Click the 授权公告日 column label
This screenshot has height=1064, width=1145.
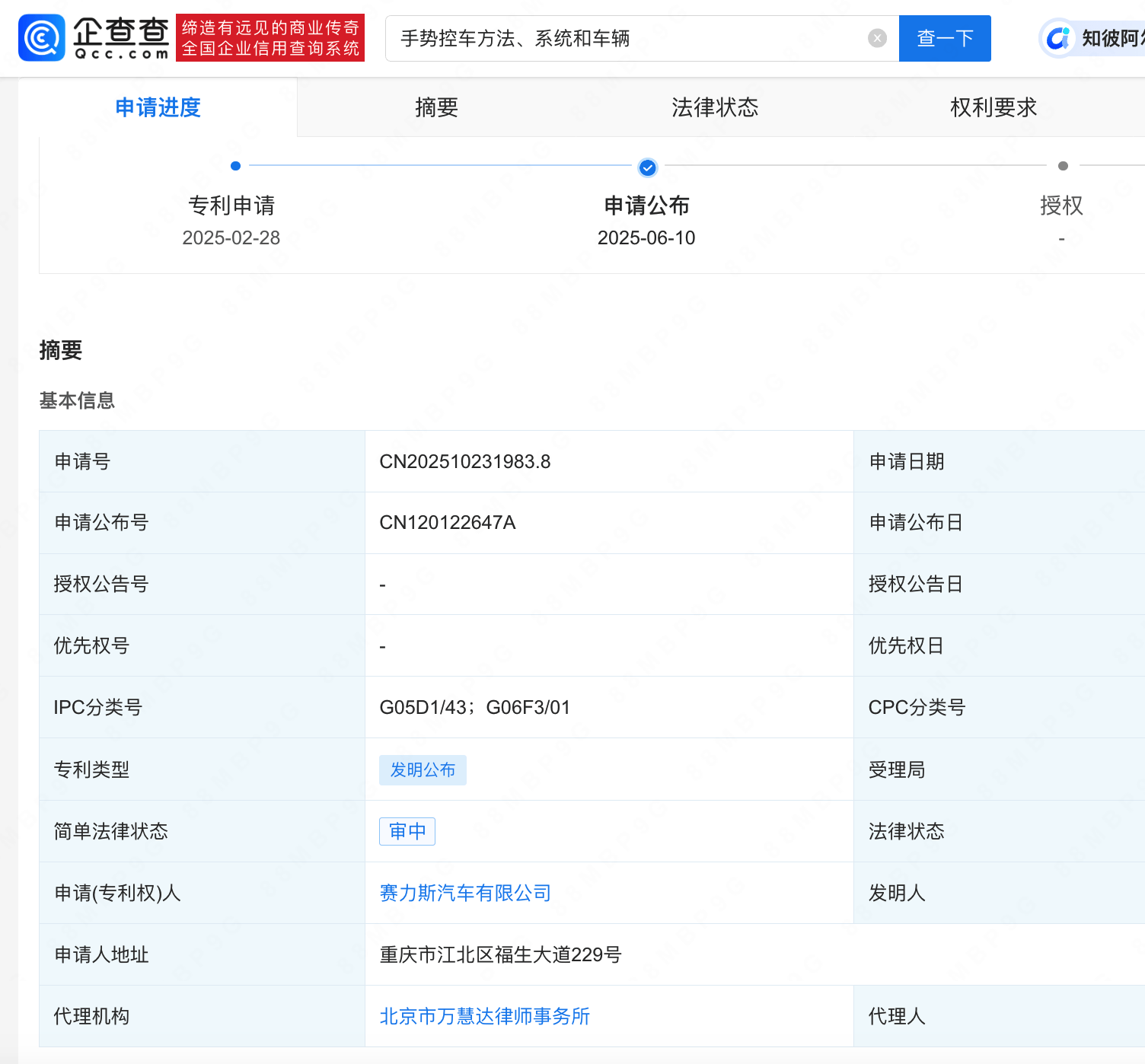point(916,584)
